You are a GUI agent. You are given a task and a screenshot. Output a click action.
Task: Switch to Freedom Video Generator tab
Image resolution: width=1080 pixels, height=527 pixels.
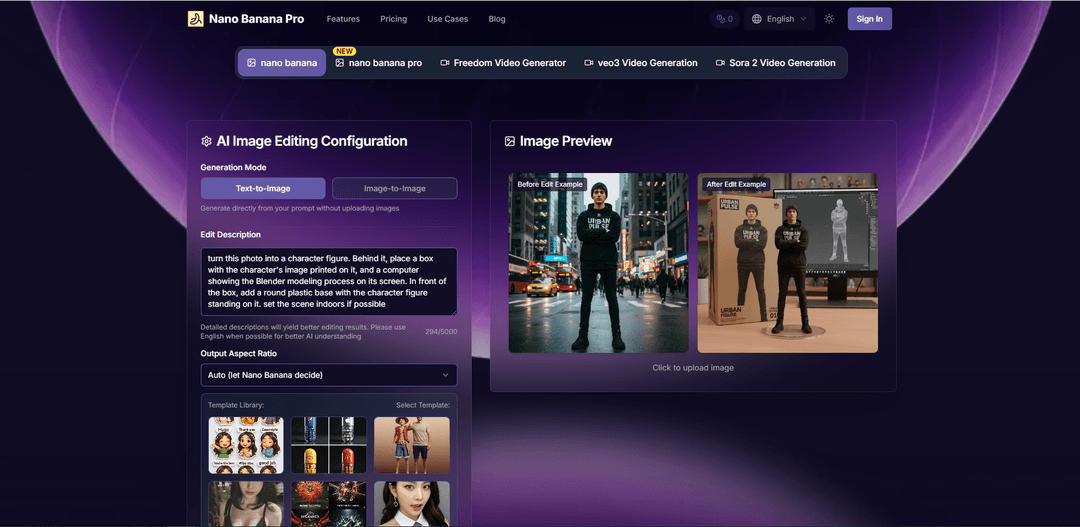click(503, 63)
